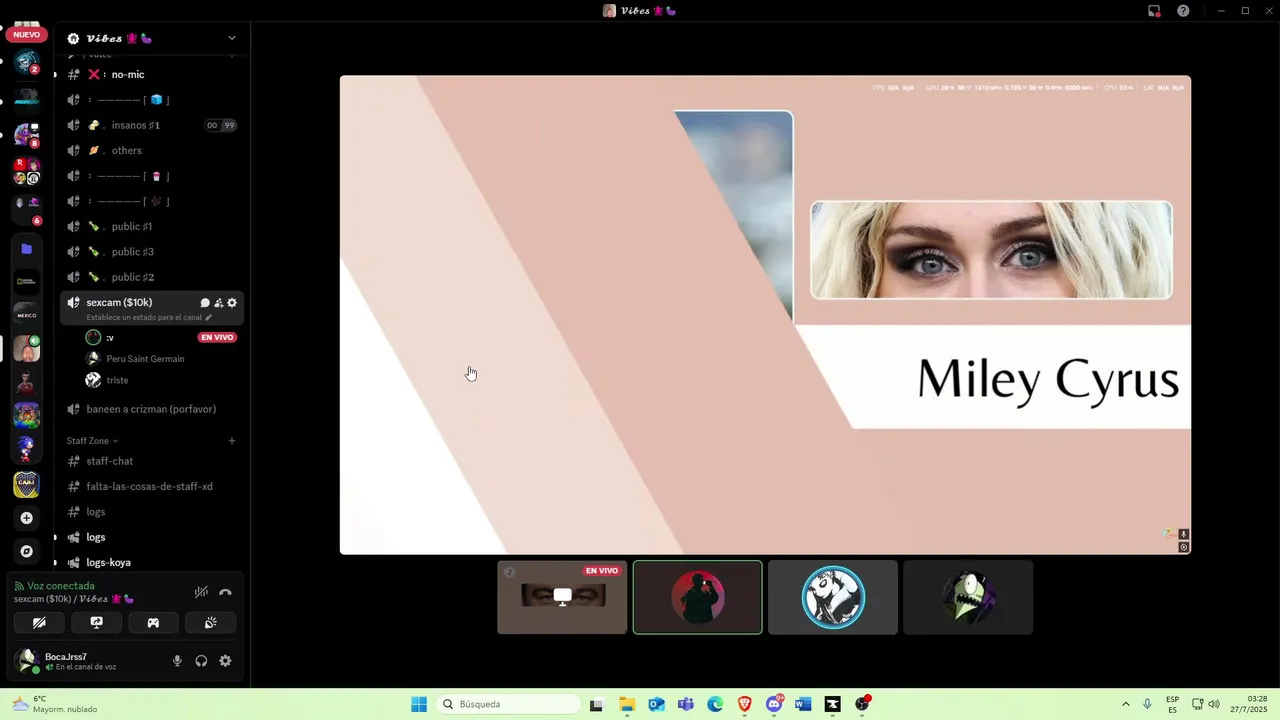
Task: Open the BocaJrss7 user avatar
Action: pyautogui.click(x=25, y=660)
